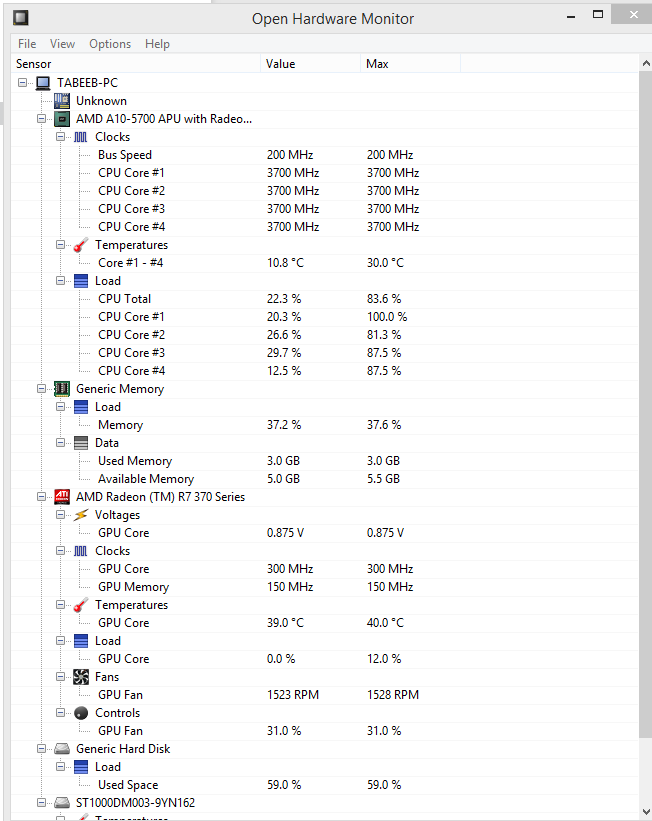Click the Sensor column header
The width and height of the screenshot is (652, 821).
136,64
